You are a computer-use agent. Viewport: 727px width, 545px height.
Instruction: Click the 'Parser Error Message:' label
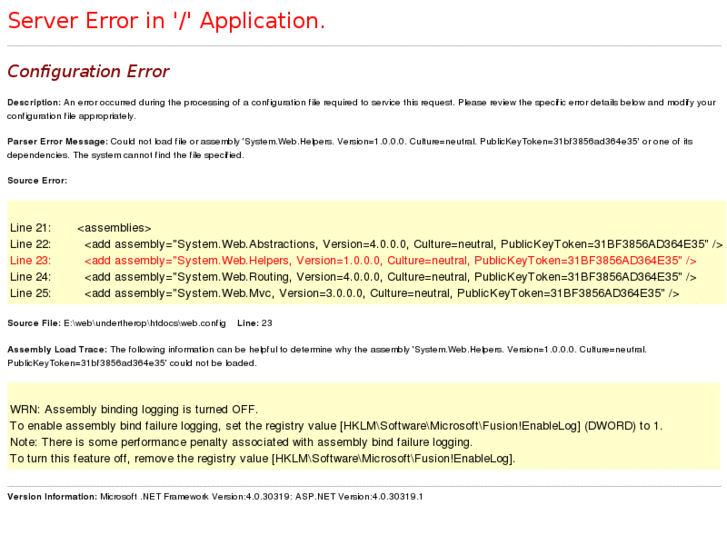[x=57, y=141]
